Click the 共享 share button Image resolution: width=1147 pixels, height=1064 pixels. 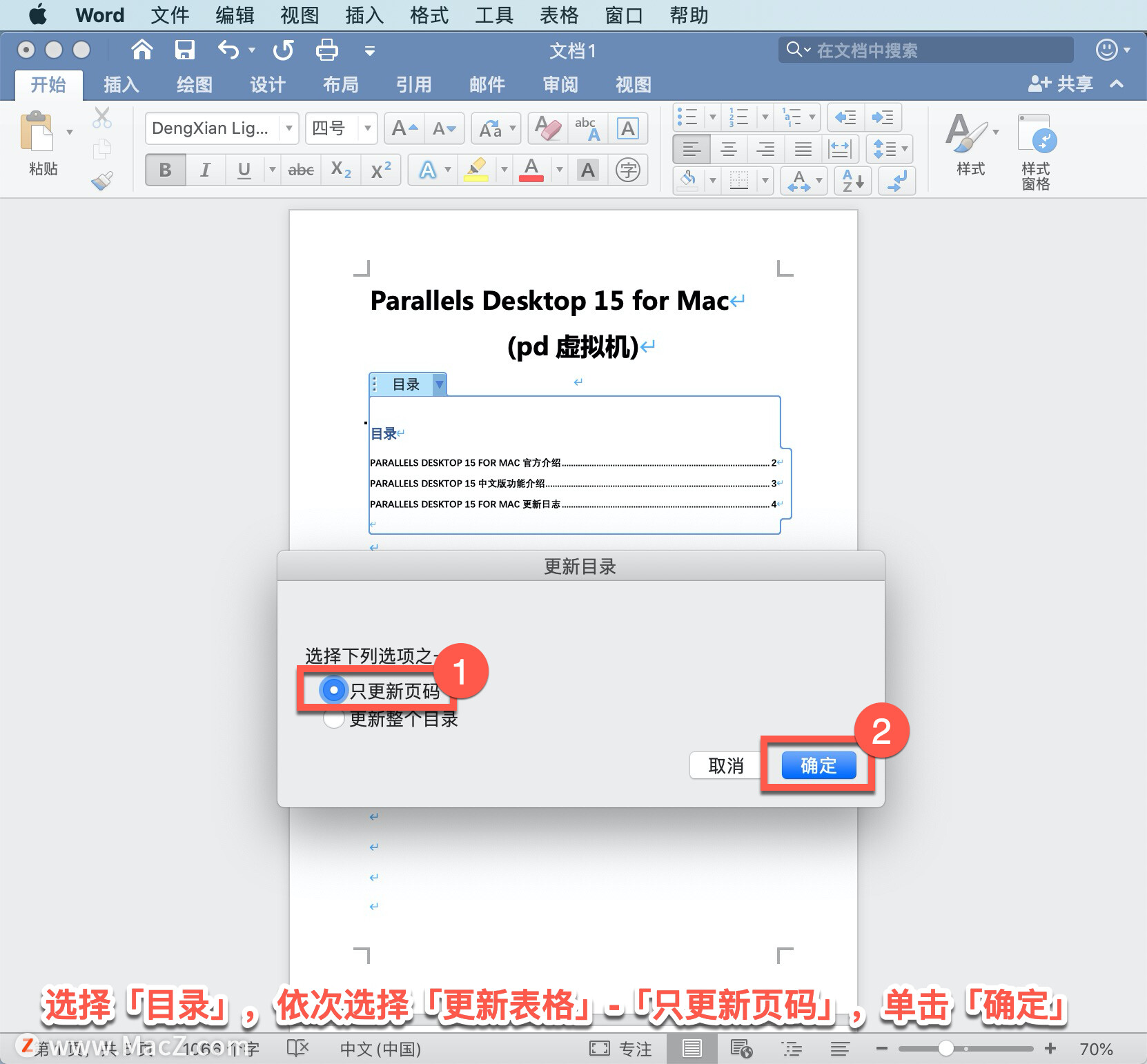[x=1061, y=84]
